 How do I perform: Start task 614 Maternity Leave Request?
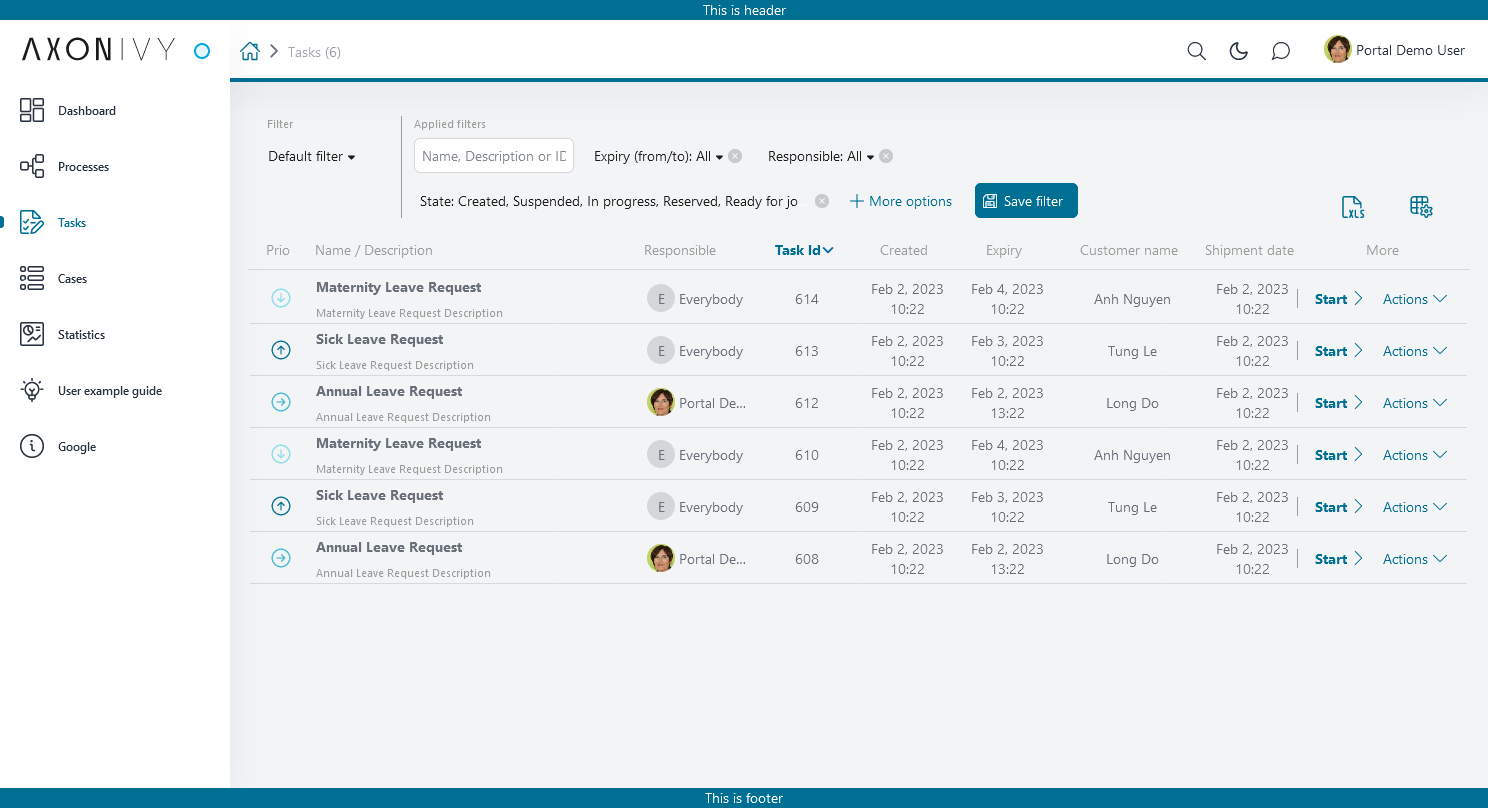pyautogui.click(x=1338, y=299)
